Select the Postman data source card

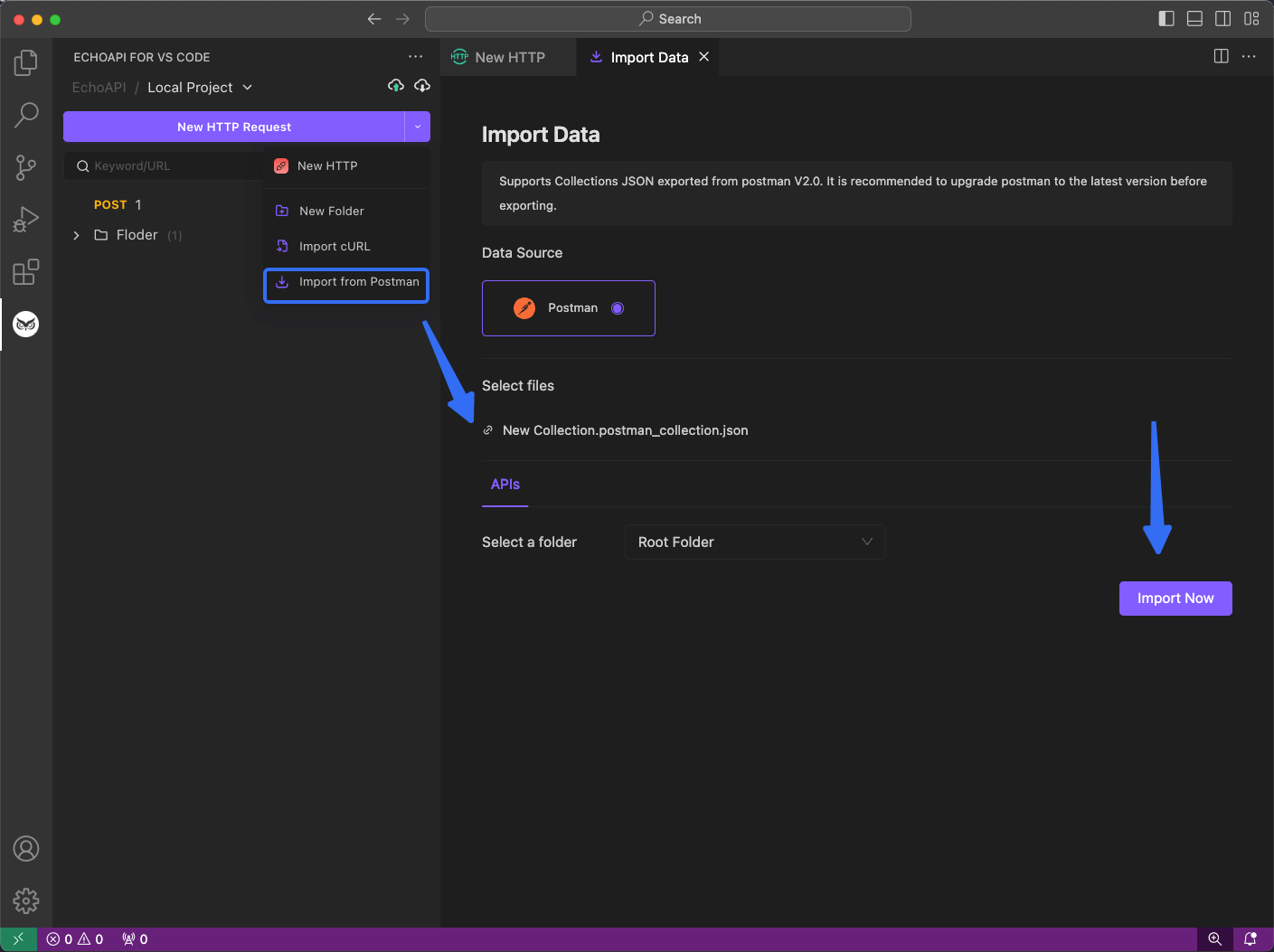569,308
